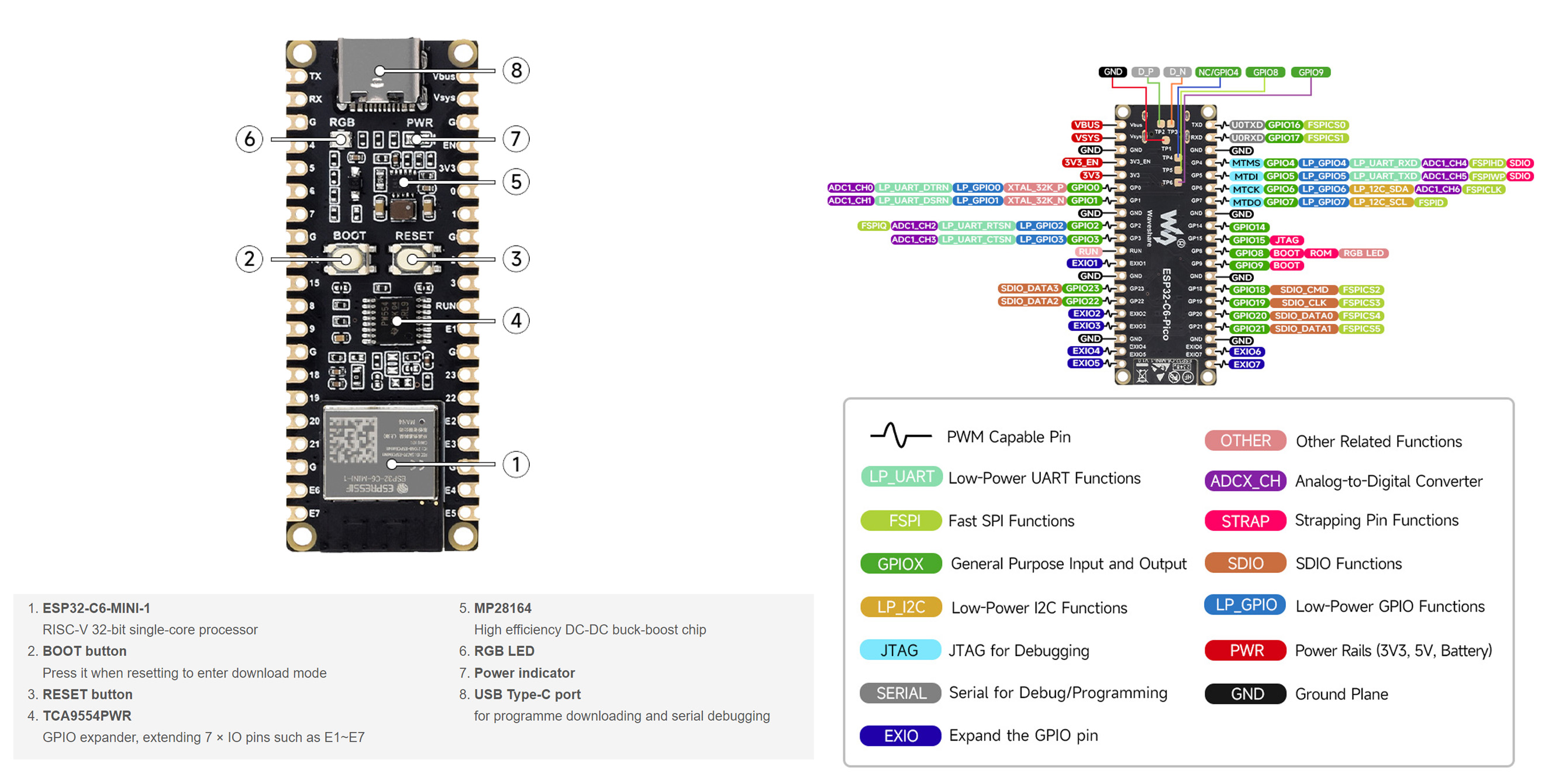Select the SERIAL legend swatch

pos(901,693)
